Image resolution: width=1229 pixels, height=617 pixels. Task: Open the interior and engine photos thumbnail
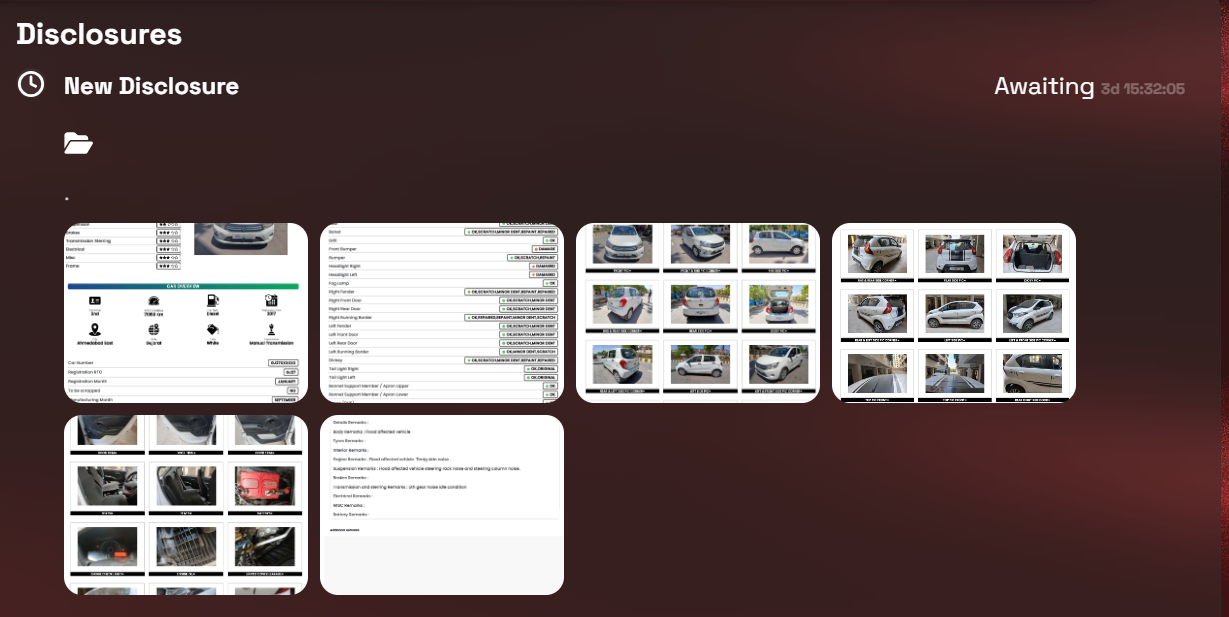click(x=186, y=504)
